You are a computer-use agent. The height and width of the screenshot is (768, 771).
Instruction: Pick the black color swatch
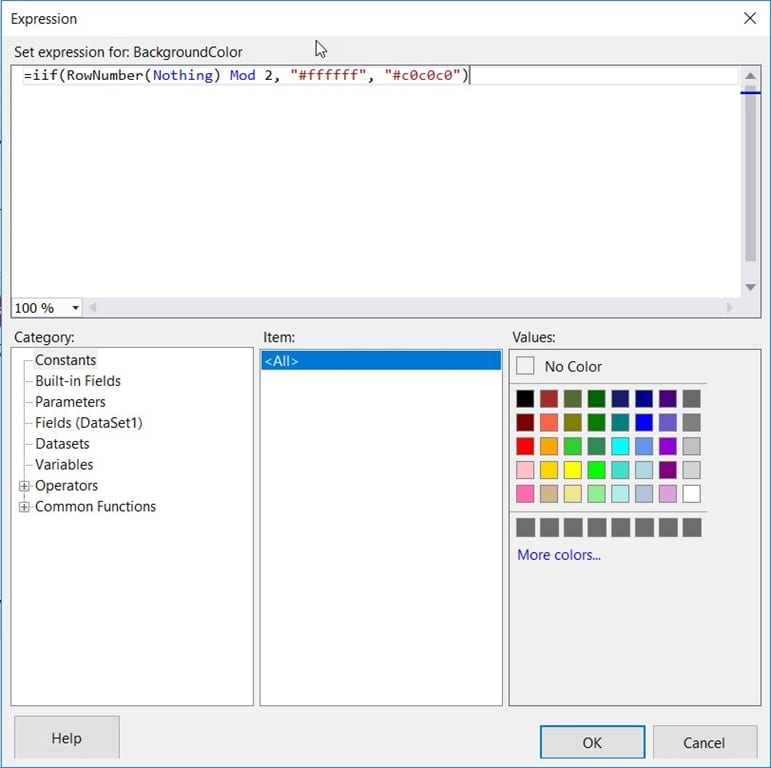(525, 399)
